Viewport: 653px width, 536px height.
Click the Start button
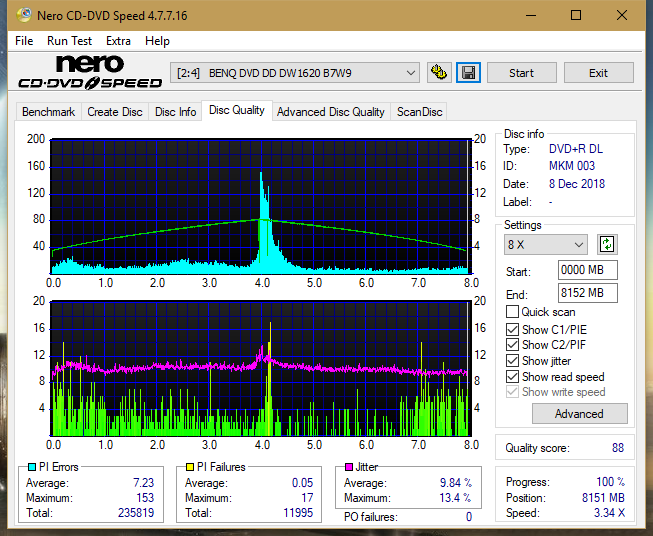click(x=521, y=73)
